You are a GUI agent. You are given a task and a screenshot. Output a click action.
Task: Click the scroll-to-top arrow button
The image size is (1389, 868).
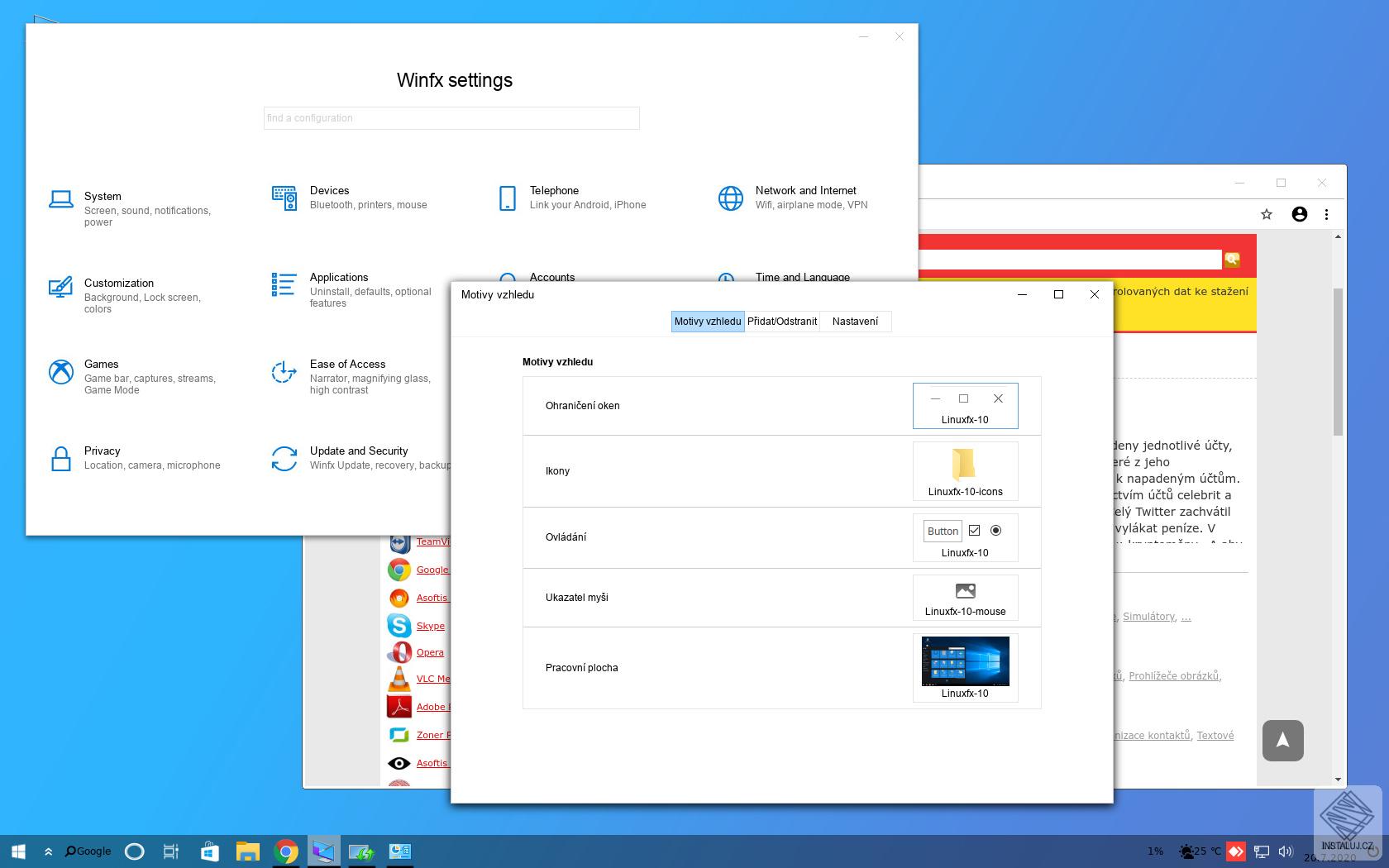click(x=1282, y=740)
